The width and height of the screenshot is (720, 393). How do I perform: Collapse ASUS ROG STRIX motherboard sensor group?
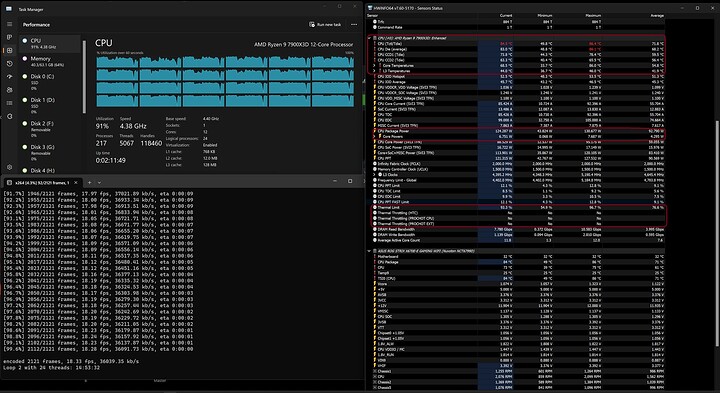tap(370, 251)
